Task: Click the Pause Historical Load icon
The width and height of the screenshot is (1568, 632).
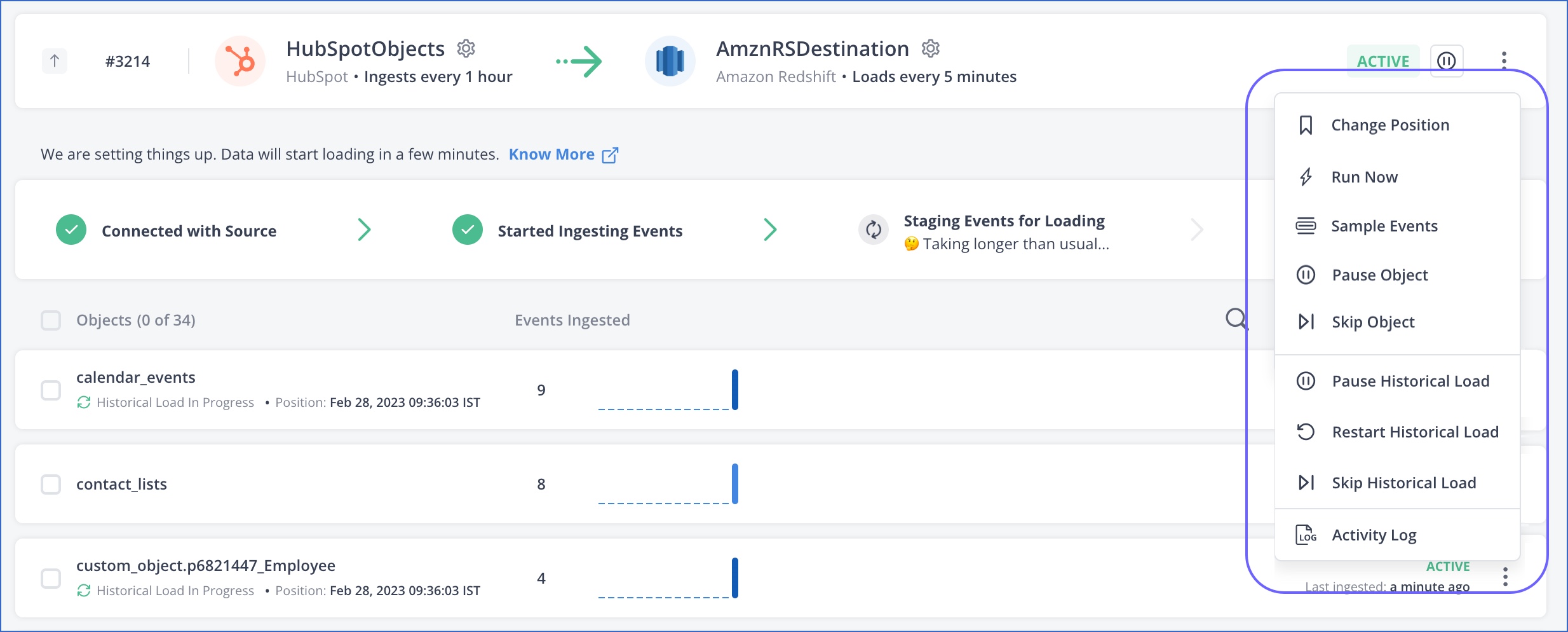Action: click(1306, 381)
